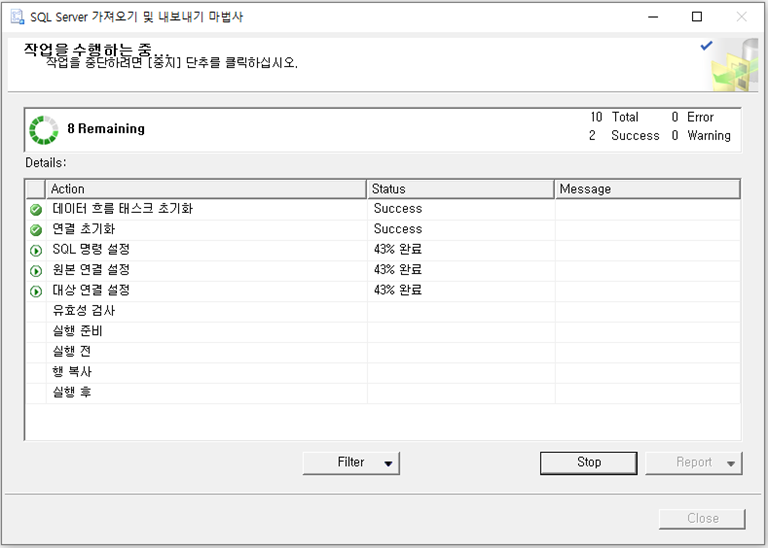The width and height of the screenshot is (768, 548).
Task: Click the in-progress icon beside 원본 연결 설정
Action: point(36,270)
